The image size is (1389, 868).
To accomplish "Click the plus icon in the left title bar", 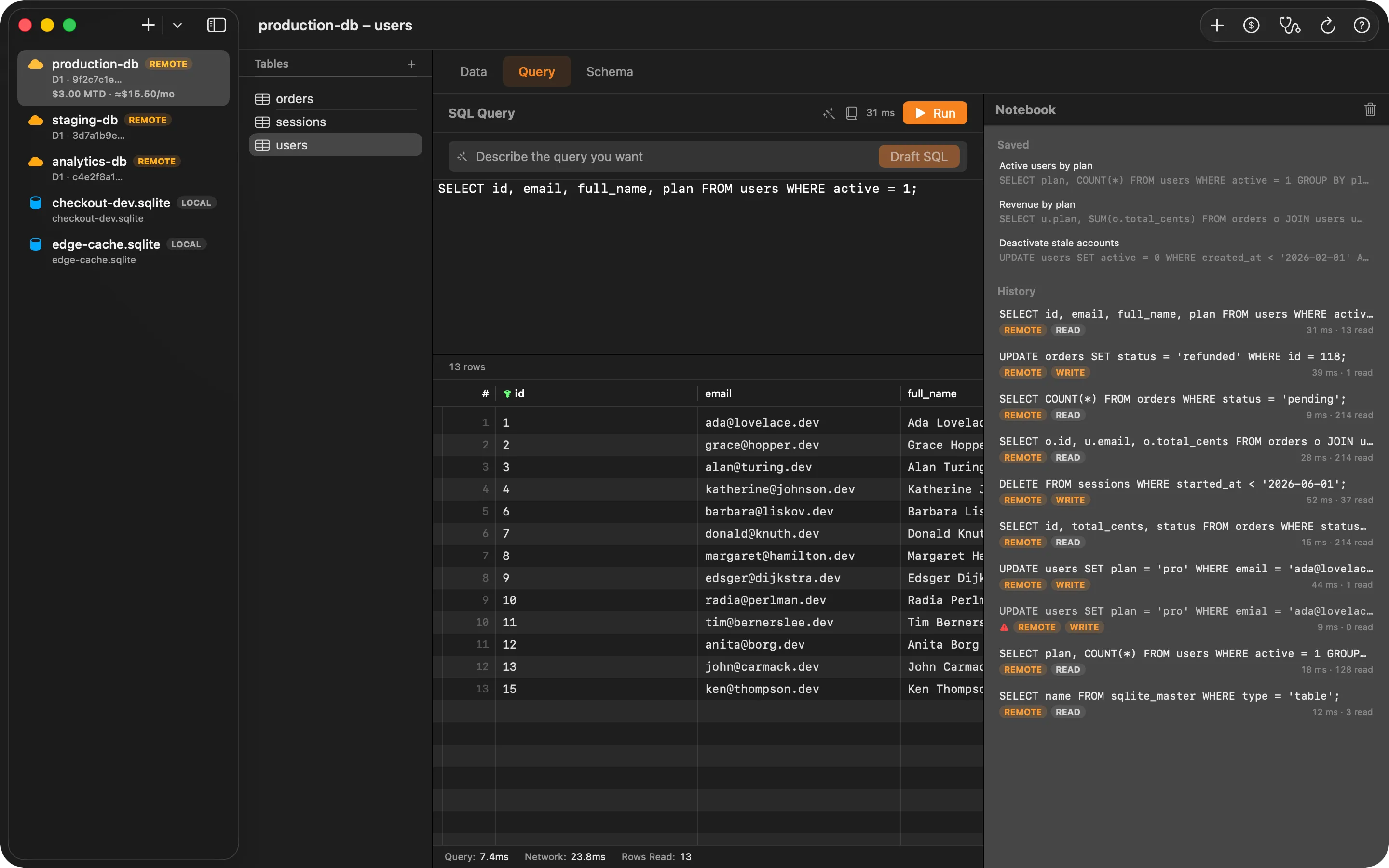I will coord(148,25).
